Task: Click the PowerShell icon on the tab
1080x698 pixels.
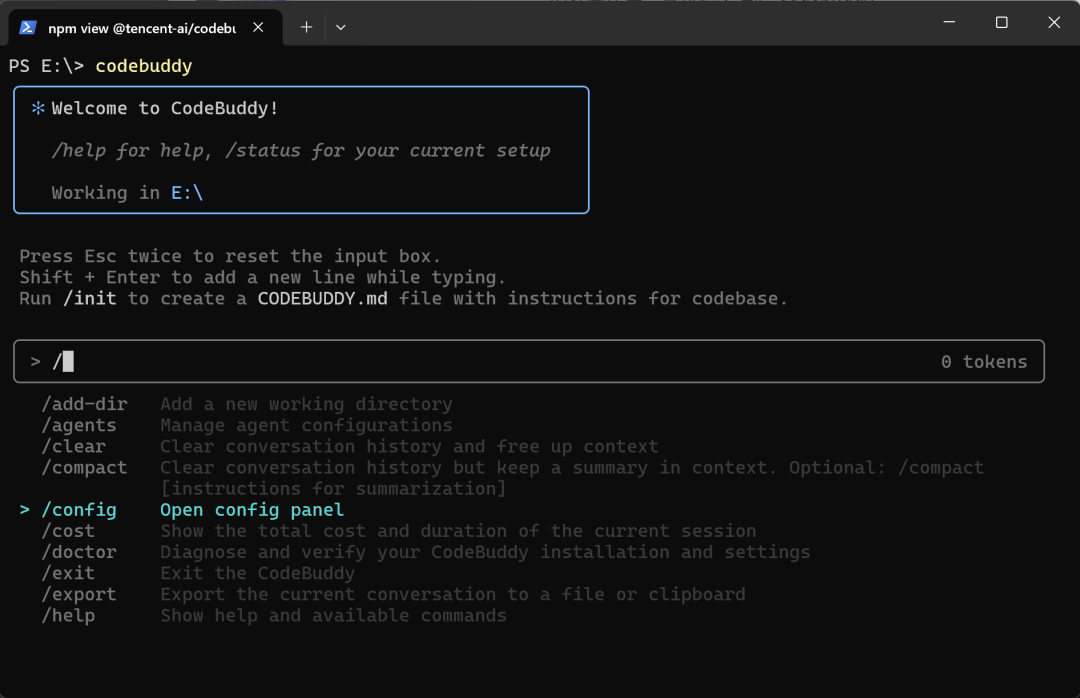Action: click(x=28, y=28)
